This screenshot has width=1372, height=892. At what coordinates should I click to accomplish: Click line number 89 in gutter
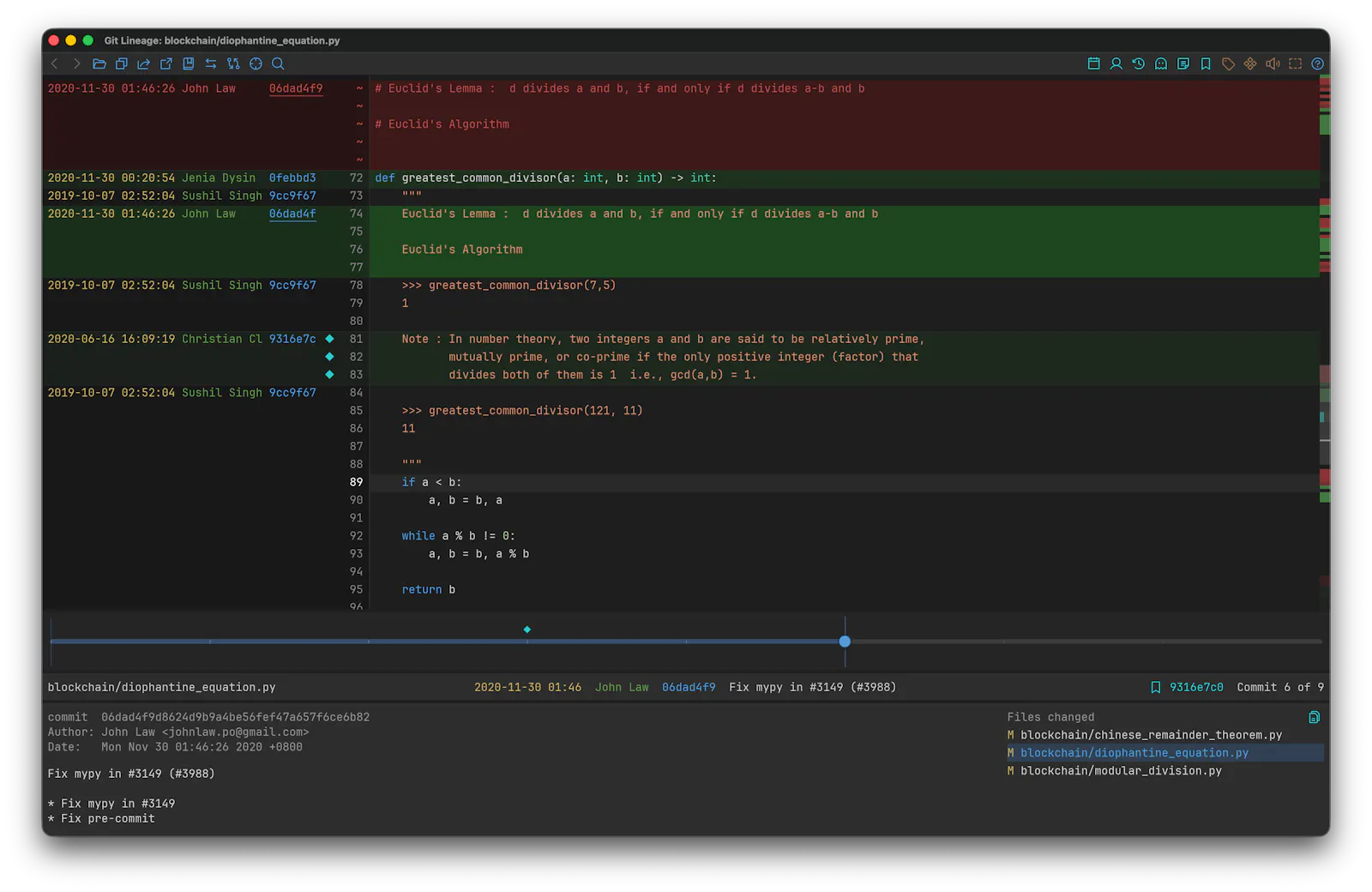(356, 482)
